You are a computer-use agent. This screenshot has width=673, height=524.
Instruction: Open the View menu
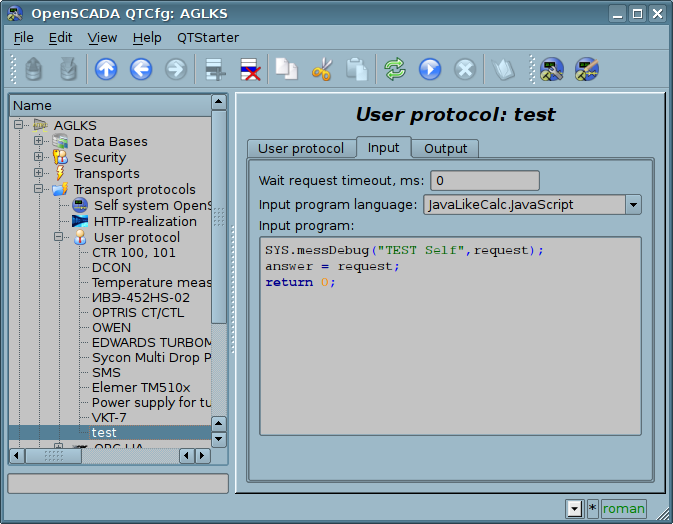coord(102,38)
